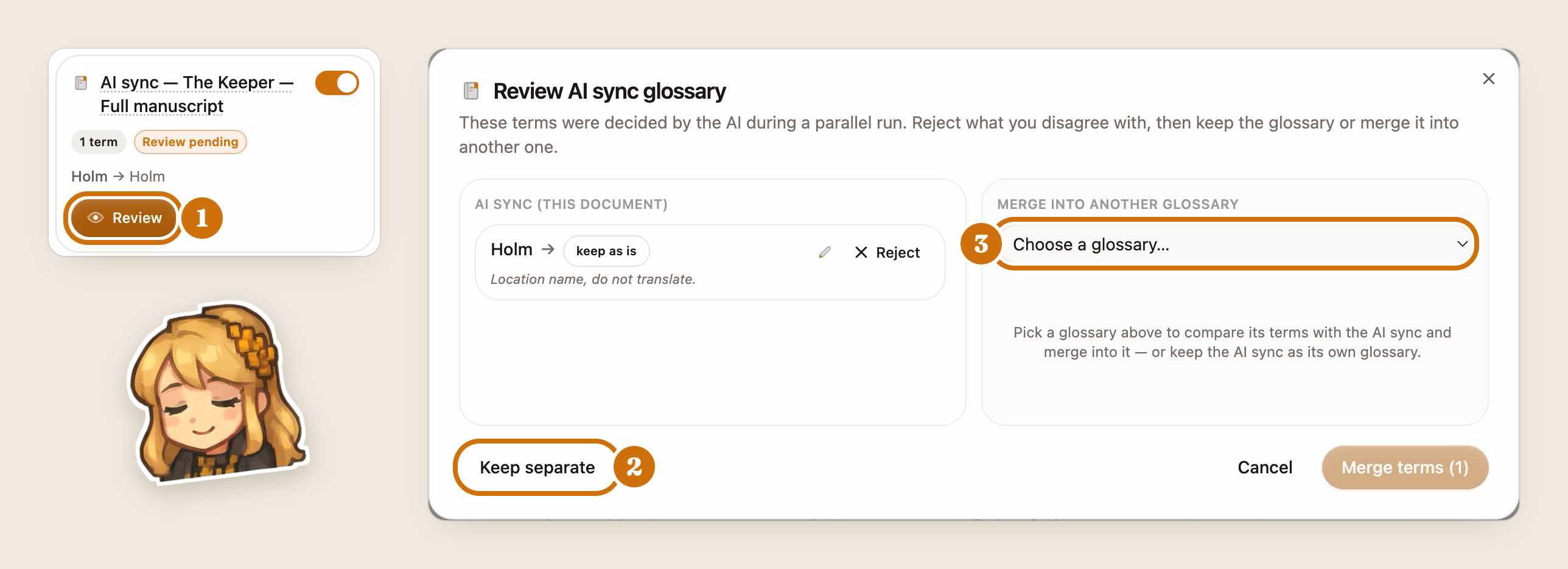Click the glossary book icon in dialog header

[471, 91]
